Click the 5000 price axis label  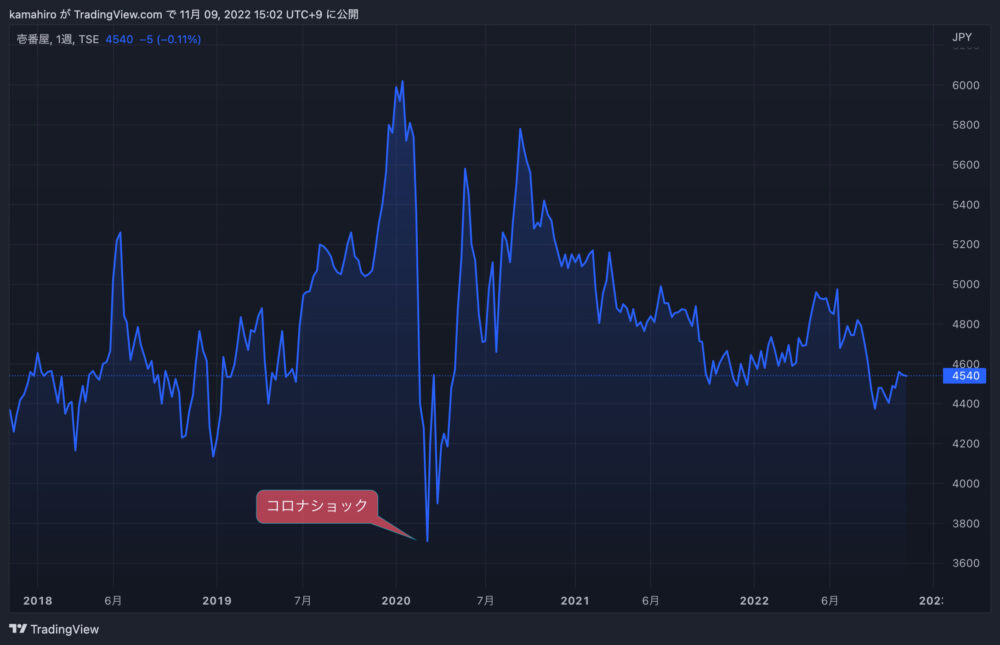[x=965, y=285]
